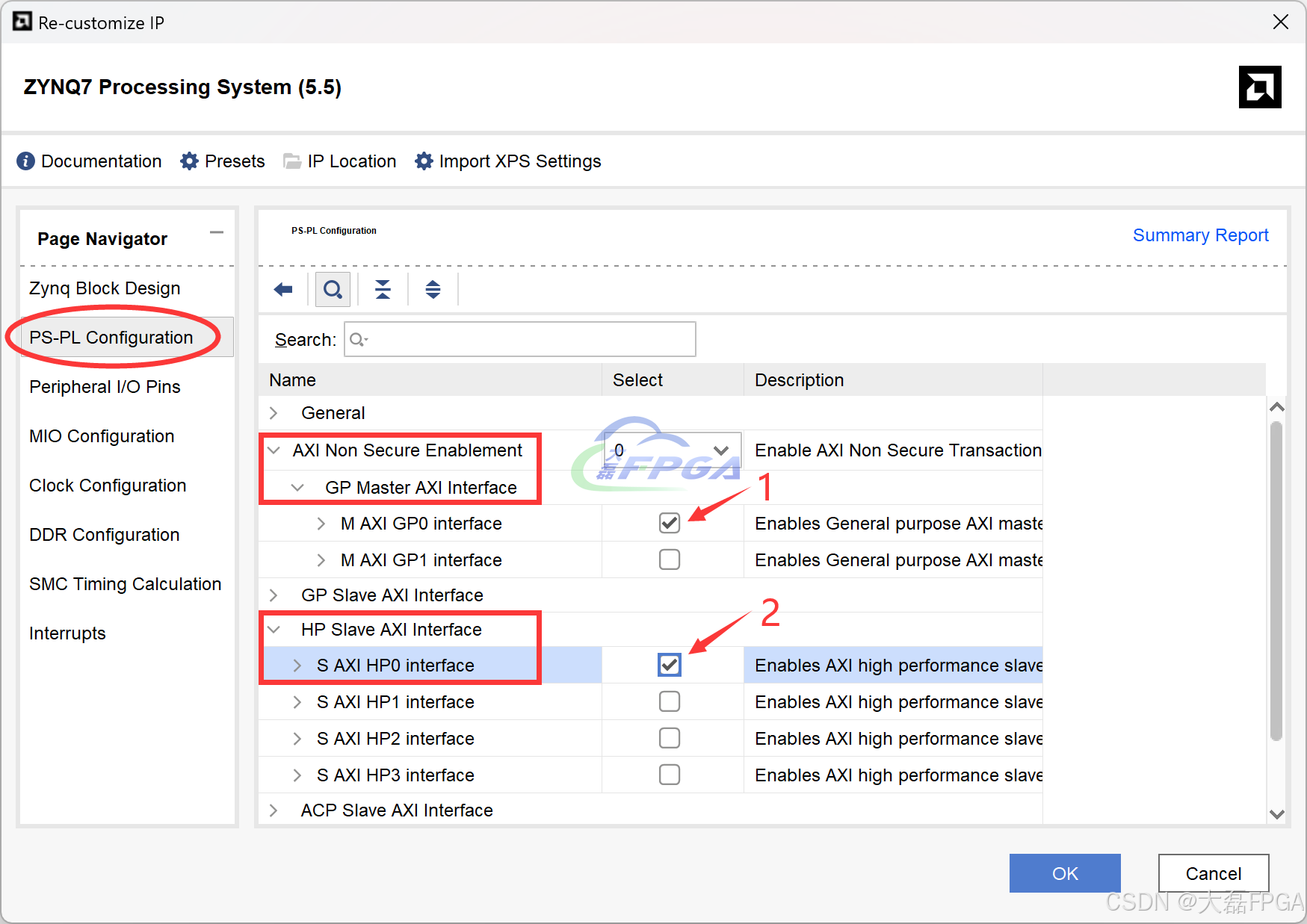1307x924 pixels.
Task: Open IP Location folder icon
Action: point(292,161)
